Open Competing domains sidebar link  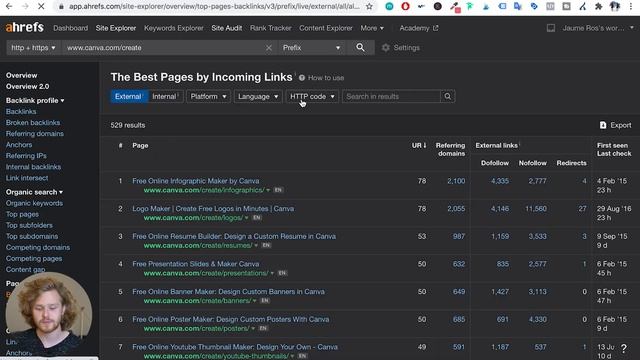click(x=38, y=247)
